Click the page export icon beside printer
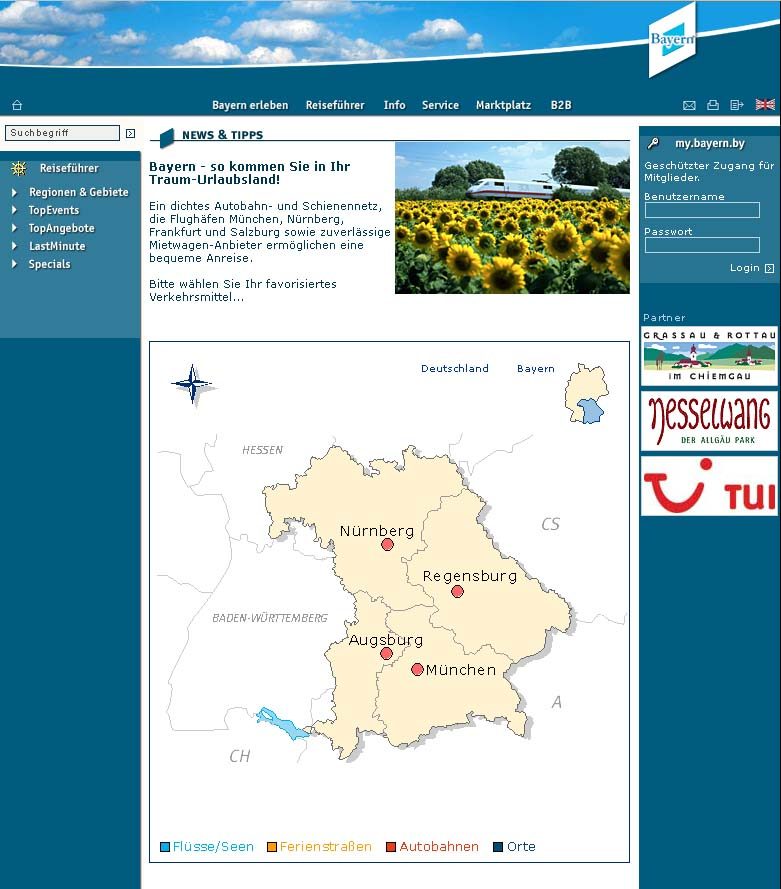The image size is (781, 889). click(737, 105)
